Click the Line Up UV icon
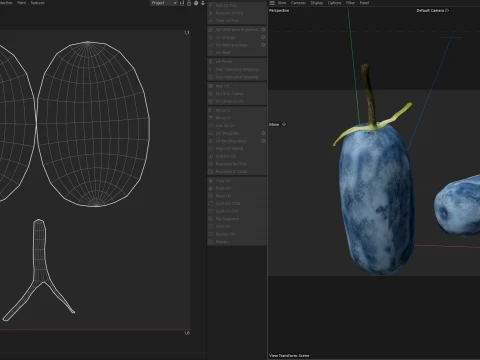The width and height of the screenshot is (480, 360). tap(210, 126)
